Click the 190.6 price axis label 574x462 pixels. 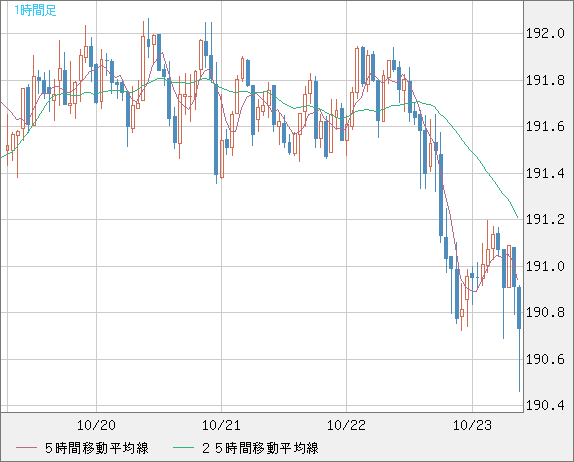[x=545, y=359]
